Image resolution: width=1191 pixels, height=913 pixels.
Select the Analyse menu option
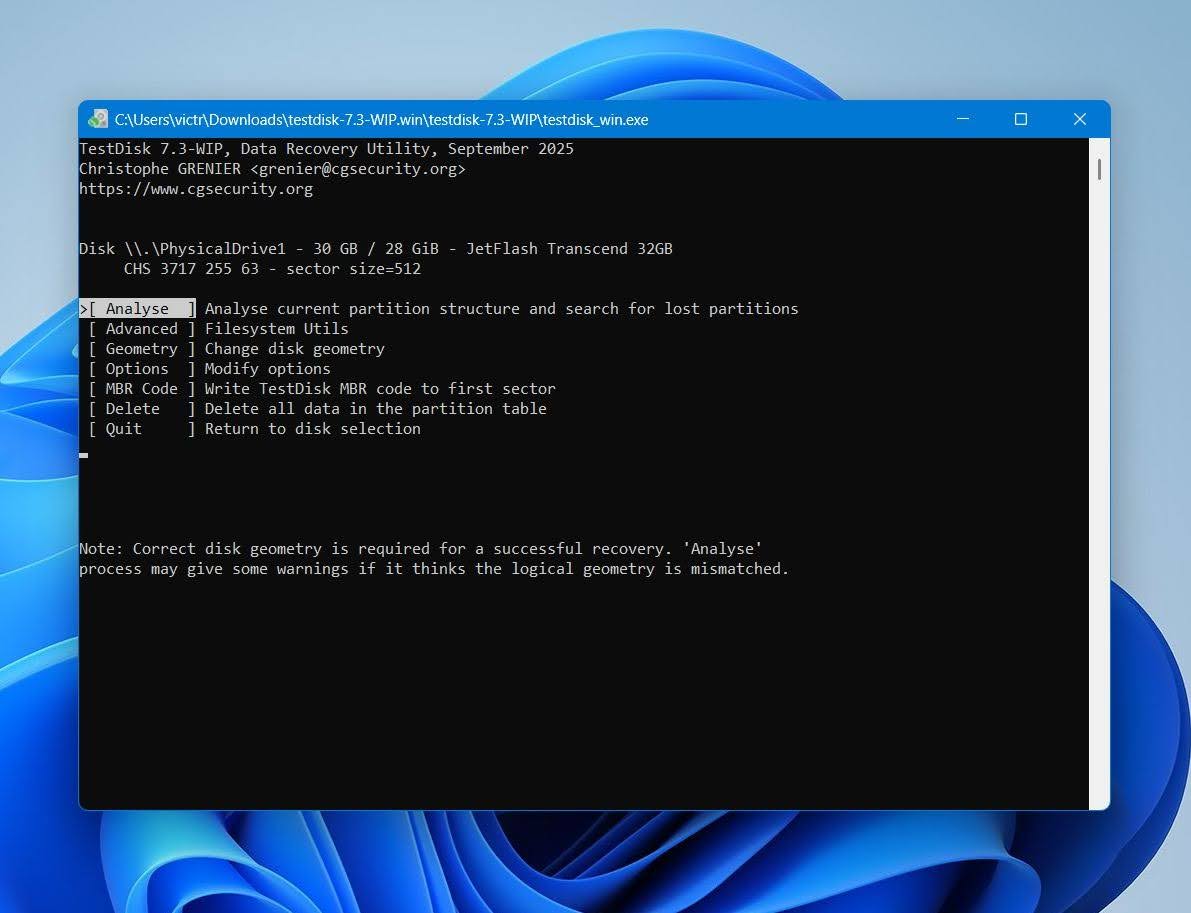point(137,308)
